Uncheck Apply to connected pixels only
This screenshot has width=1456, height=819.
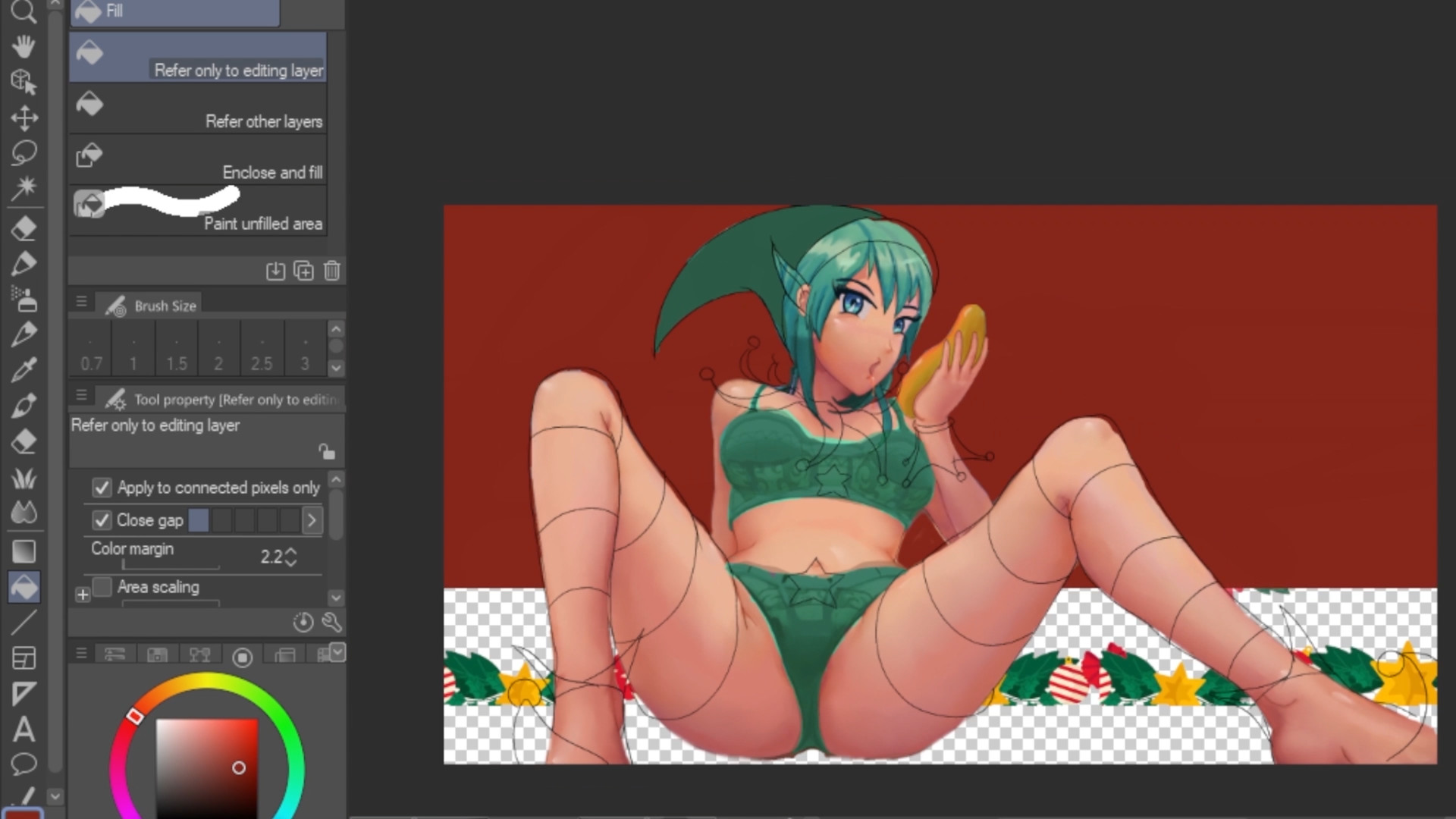coord(102,488)
